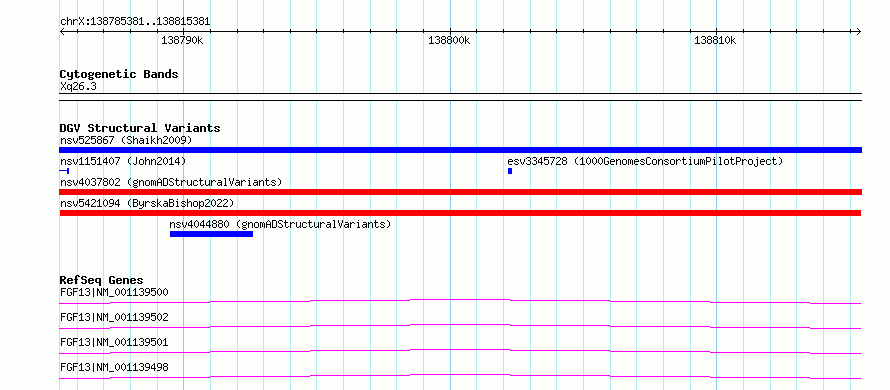Click the right arrow of the ruler
The image size is (890, 390).
(859, 32)
